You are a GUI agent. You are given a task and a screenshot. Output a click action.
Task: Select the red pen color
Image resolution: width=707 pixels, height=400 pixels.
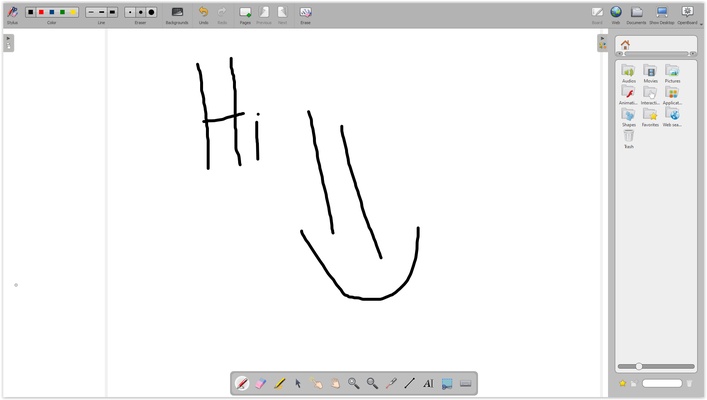coord(41,12)
